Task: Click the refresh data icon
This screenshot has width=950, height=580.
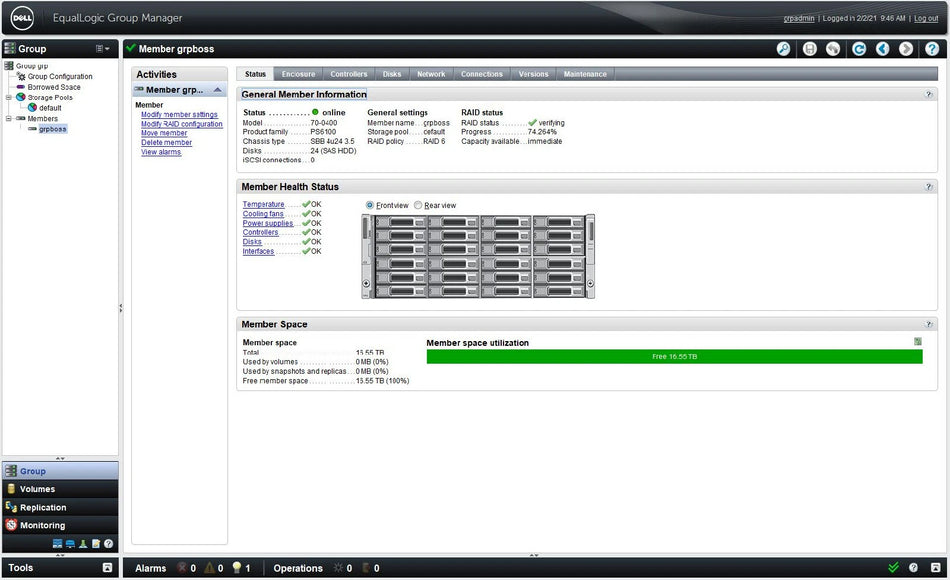Action: (859, 49)
